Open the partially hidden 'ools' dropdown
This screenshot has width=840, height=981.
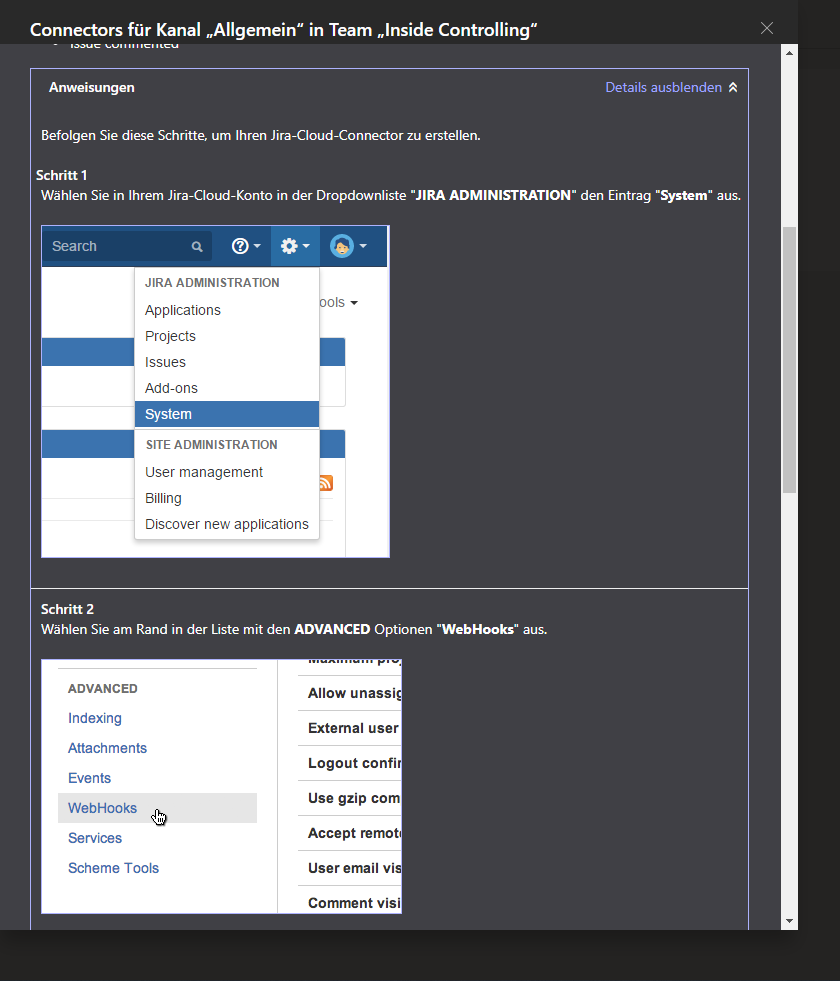pos(338,303)
